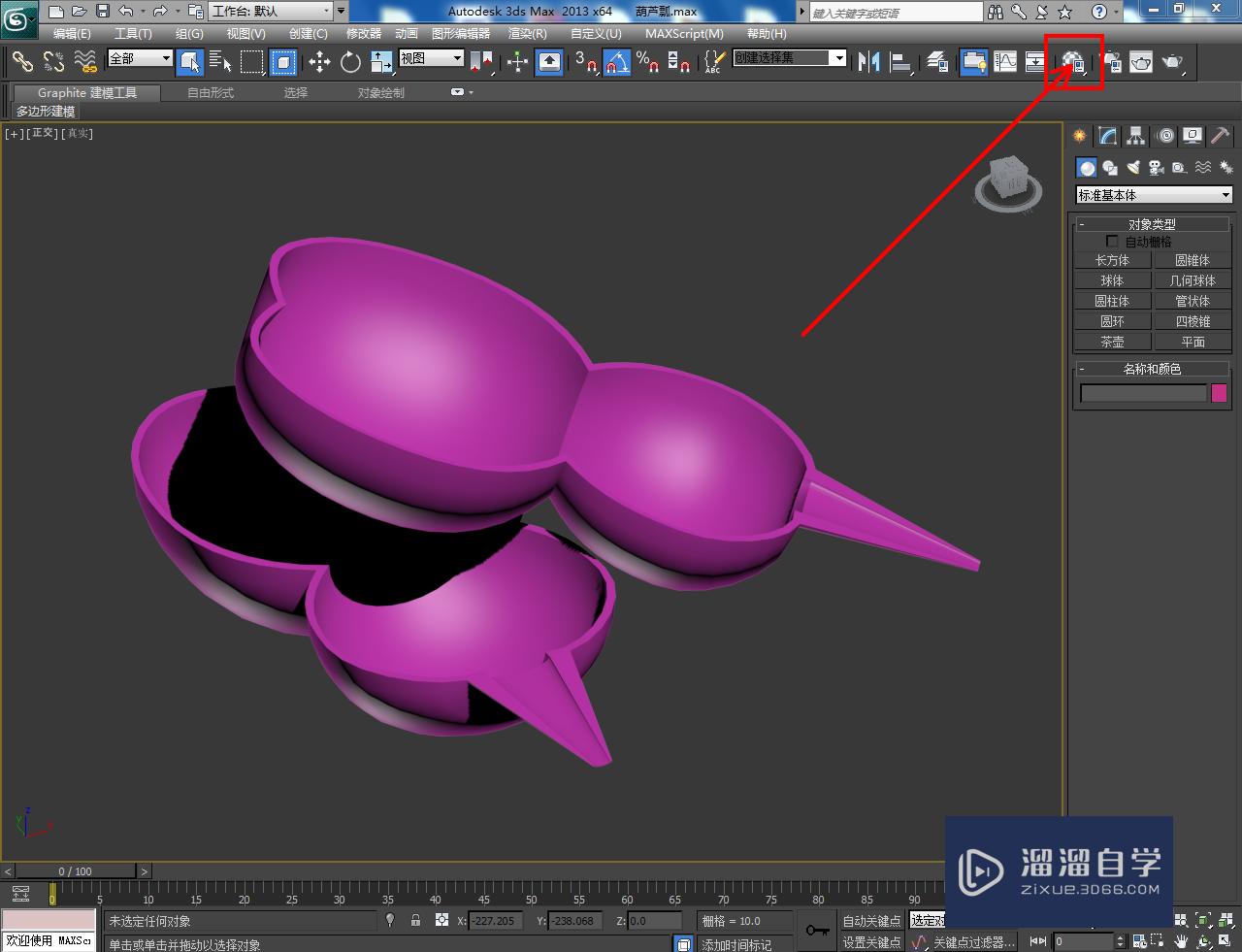The image size is (1242, 952).
Task: Toggle the 3D Snaps button
Action: pos(584,62)
